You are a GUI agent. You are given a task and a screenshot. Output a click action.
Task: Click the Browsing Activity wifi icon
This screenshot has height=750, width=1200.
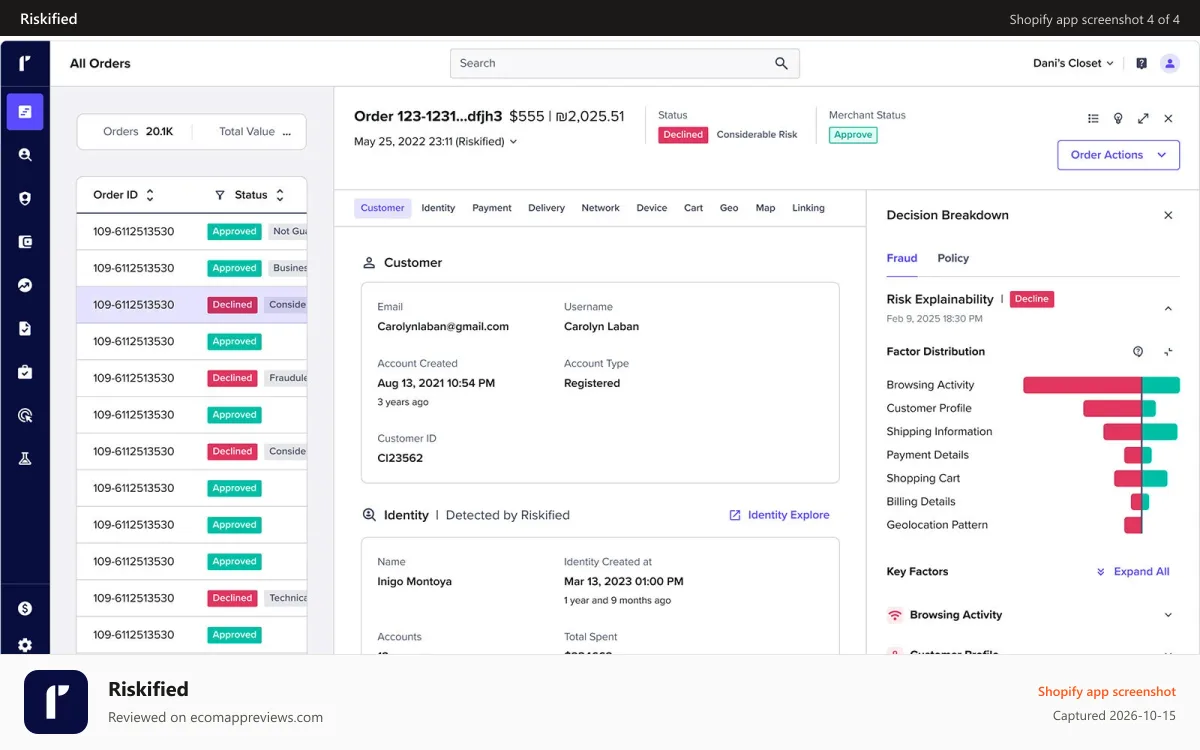pyautogui.click(x=895, y=615)
